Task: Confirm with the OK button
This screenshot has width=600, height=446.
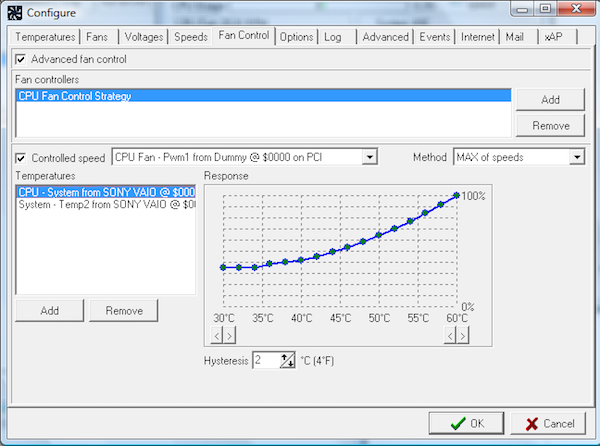Action: [x=466, y=423]
